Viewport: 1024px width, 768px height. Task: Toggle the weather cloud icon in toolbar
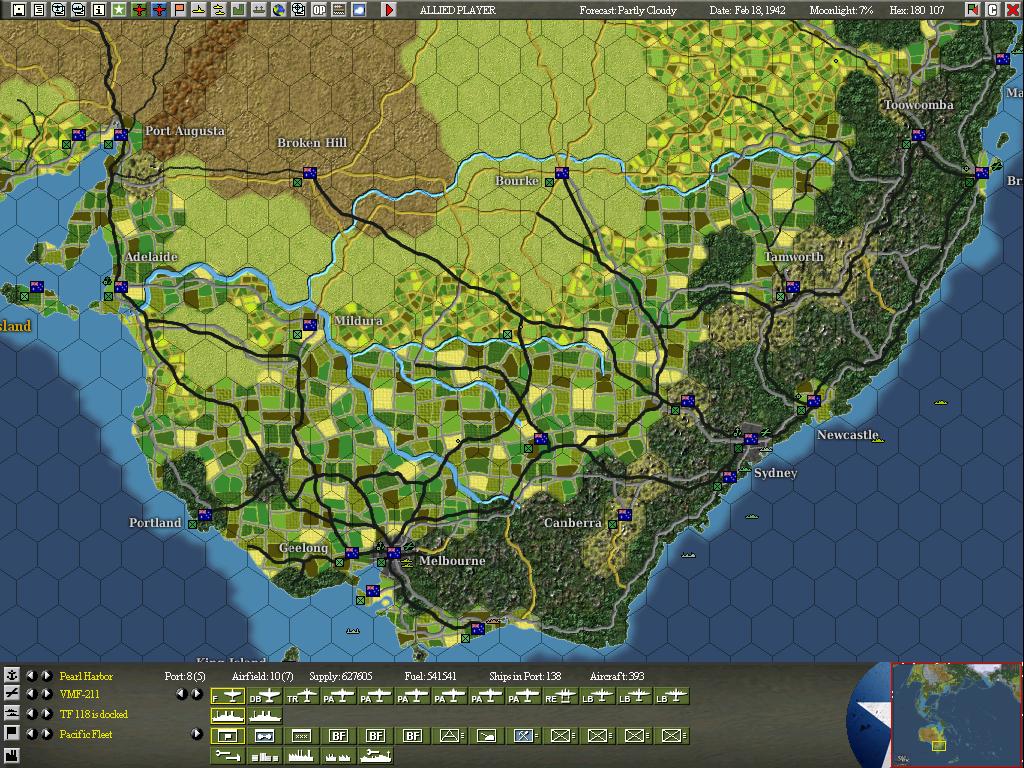pos(359,10)
